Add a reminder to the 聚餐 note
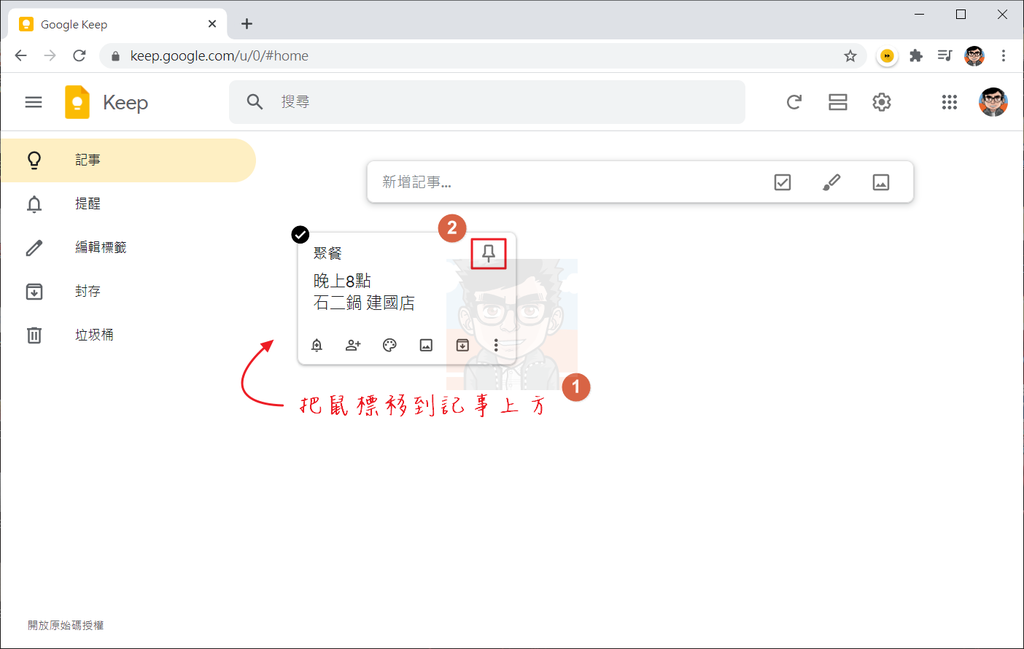 point(317,345)
